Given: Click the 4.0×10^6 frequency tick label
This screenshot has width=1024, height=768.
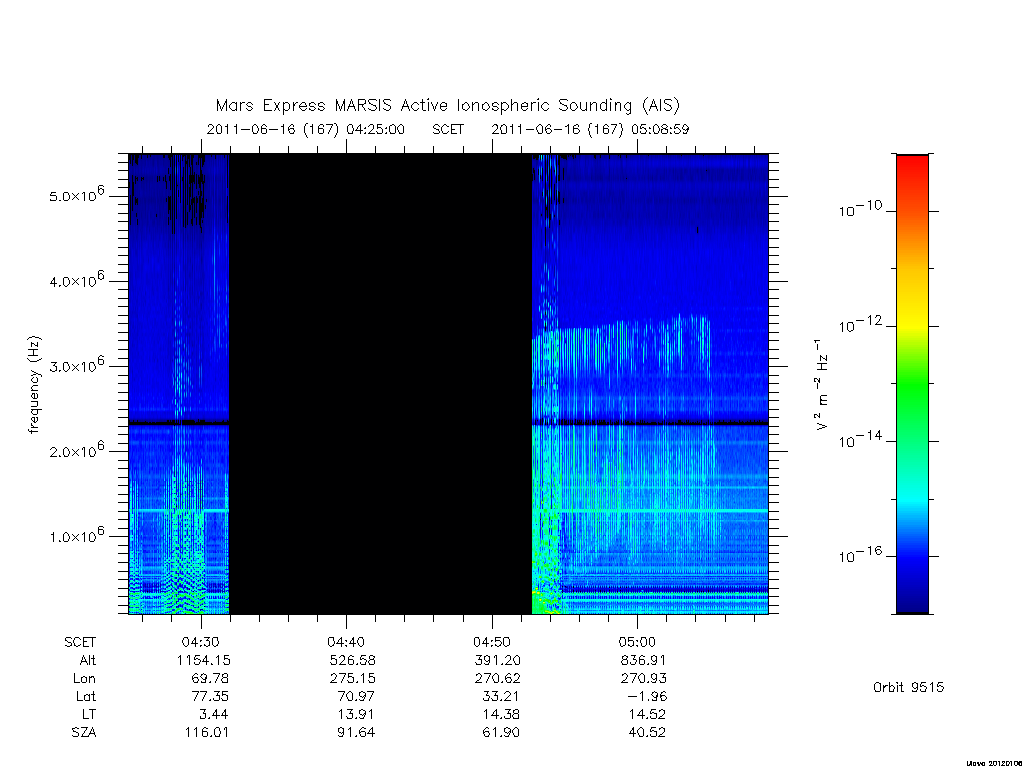Looking at the screenshot, I should pyautogui.click(x=77, y=280).
